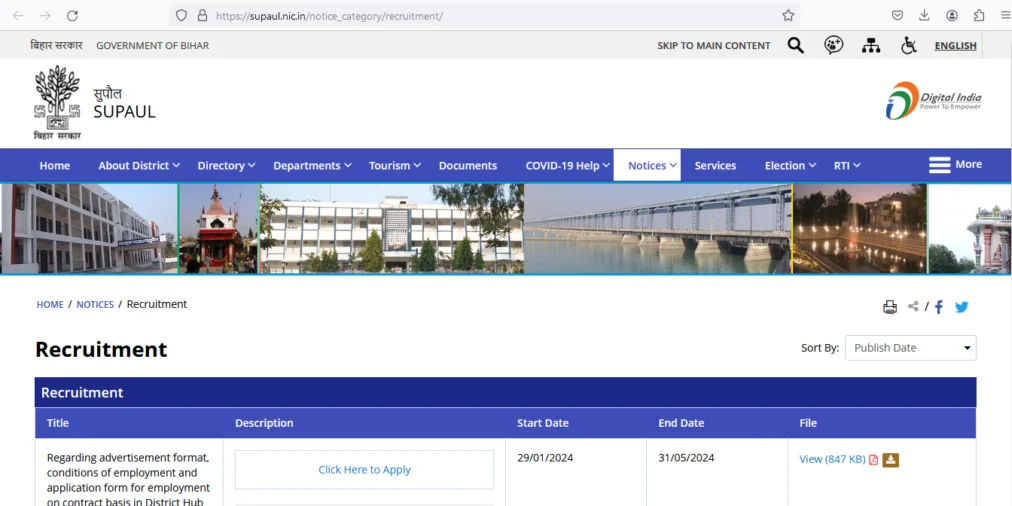Click the SUPAUL district name heading
The width and height of the screenshot is (1012, 506).
pyautogui.click(x=125, y=112)
